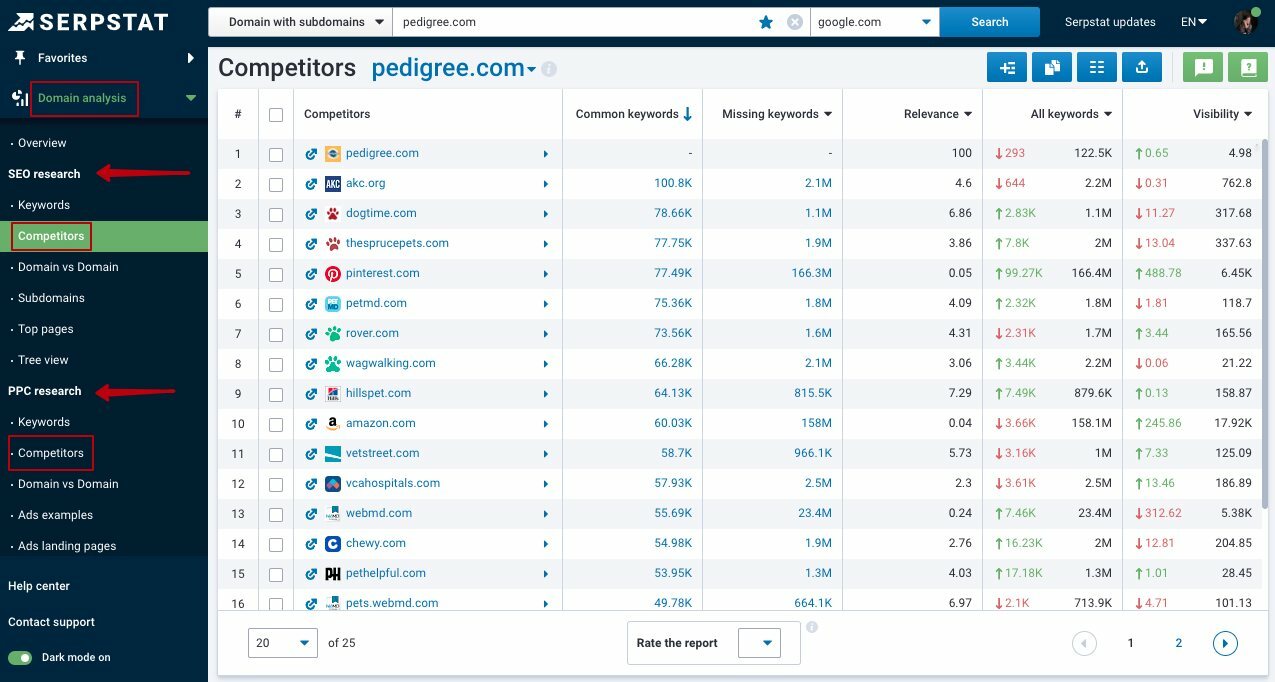Click the previous page arrow in pagination
1275x682 pixels.
1084,643
